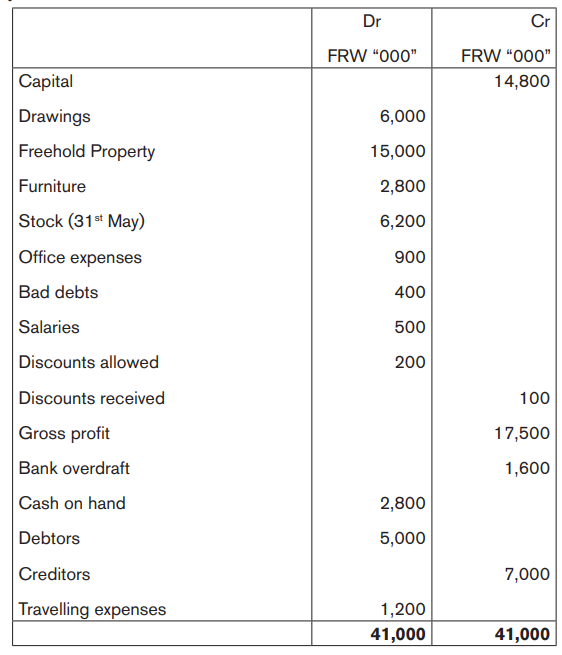Select the Capital credit value 14,800
562x655 pixels.
click(x=522, y=81)
